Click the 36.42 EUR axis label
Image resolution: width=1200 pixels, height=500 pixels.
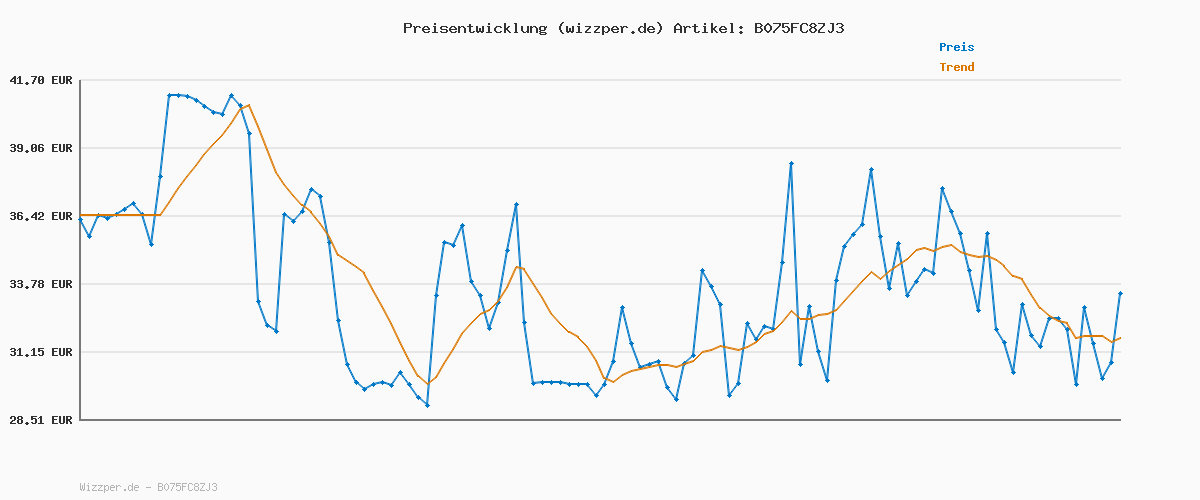click(x=40, y=216)
